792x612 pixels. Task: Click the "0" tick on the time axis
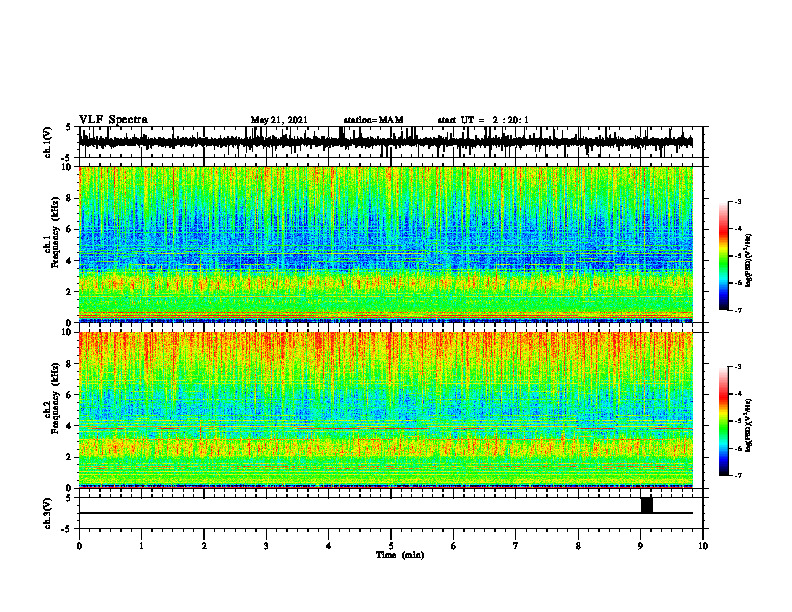(79, 546)
